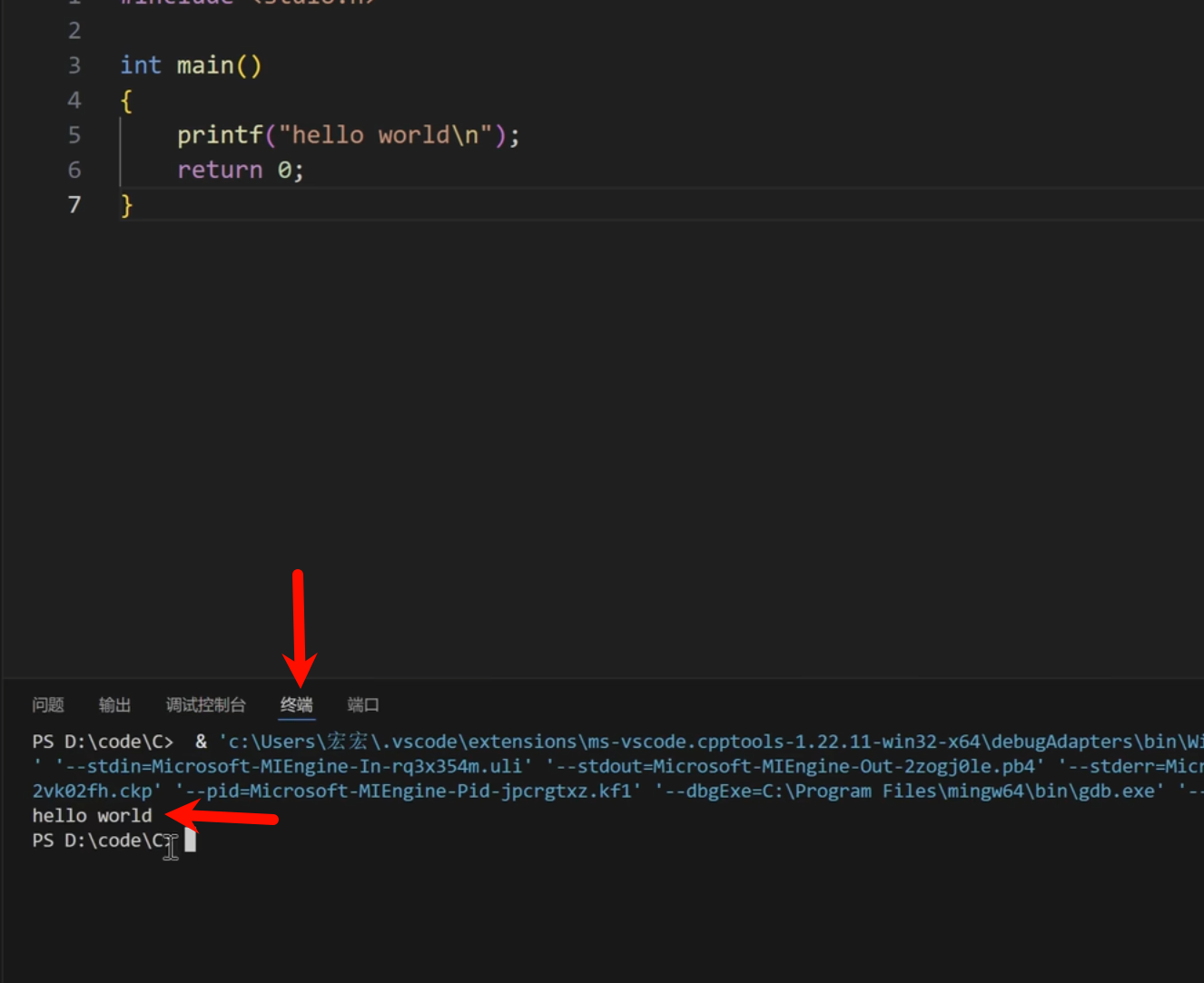This screenshot has height=983, width=1204.
Task: Click the hello world output in terminal
Action: [92, 816]
